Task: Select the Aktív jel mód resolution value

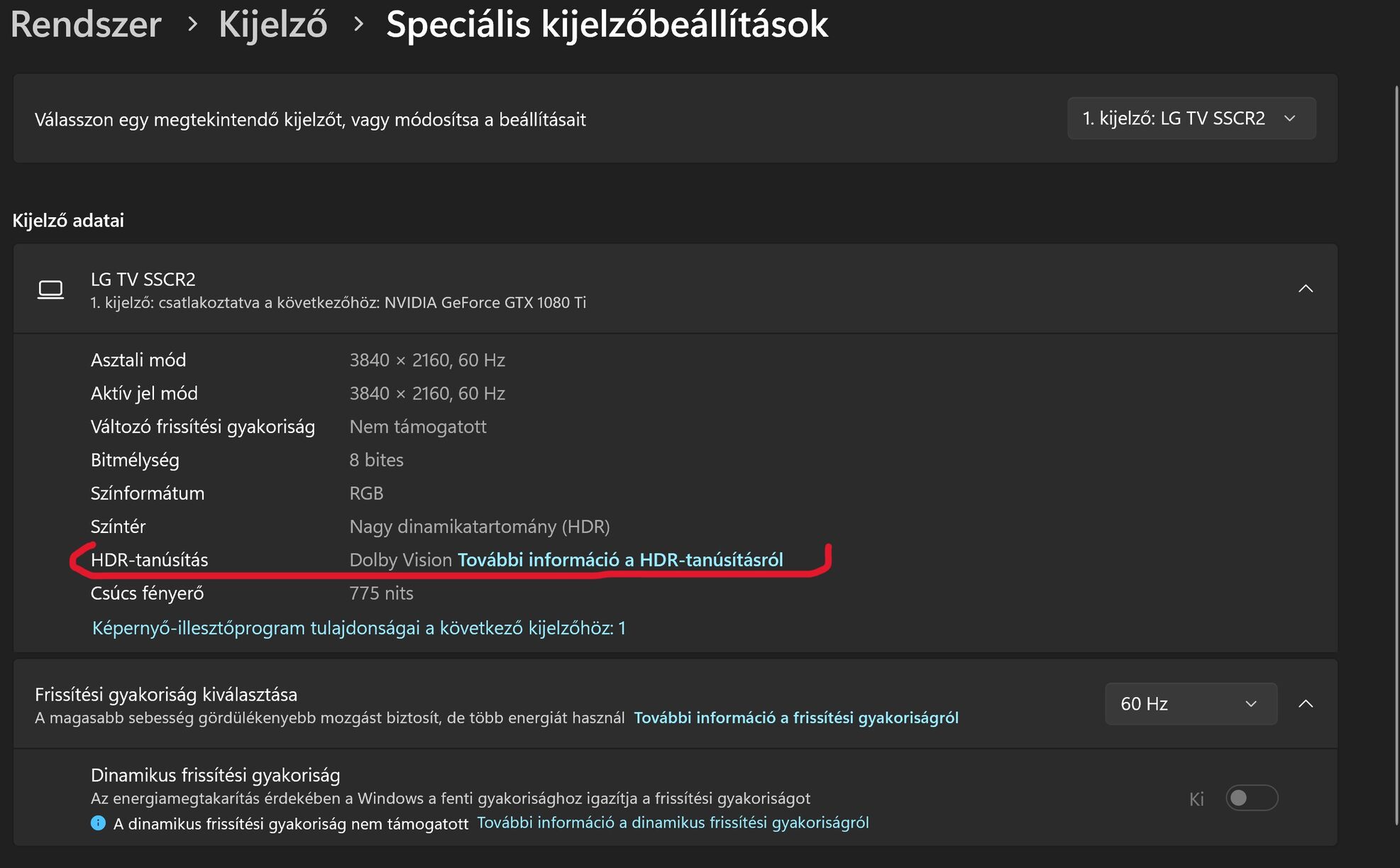Action: (427, 394)
